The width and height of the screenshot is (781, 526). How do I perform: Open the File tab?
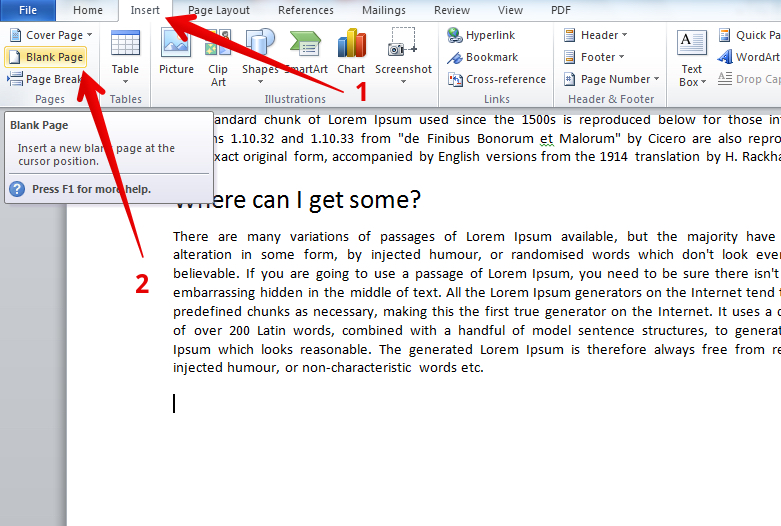[28, 10]
